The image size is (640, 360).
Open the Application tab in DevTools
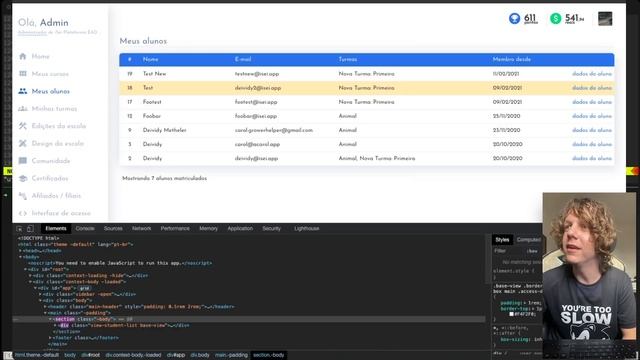tap(240, 229)
